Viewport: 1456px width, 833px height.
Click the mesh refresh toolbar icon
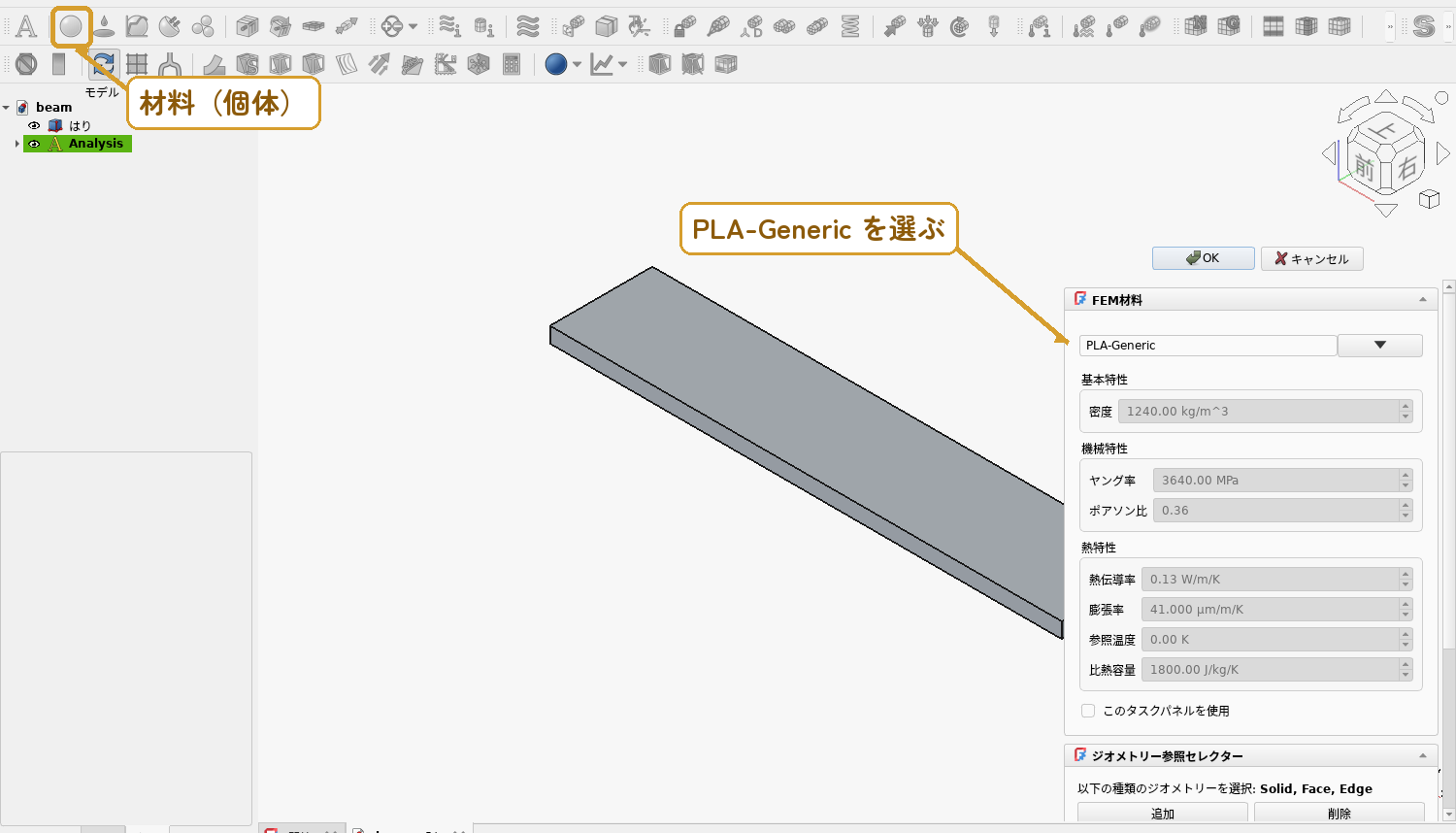tap(104, 64)
